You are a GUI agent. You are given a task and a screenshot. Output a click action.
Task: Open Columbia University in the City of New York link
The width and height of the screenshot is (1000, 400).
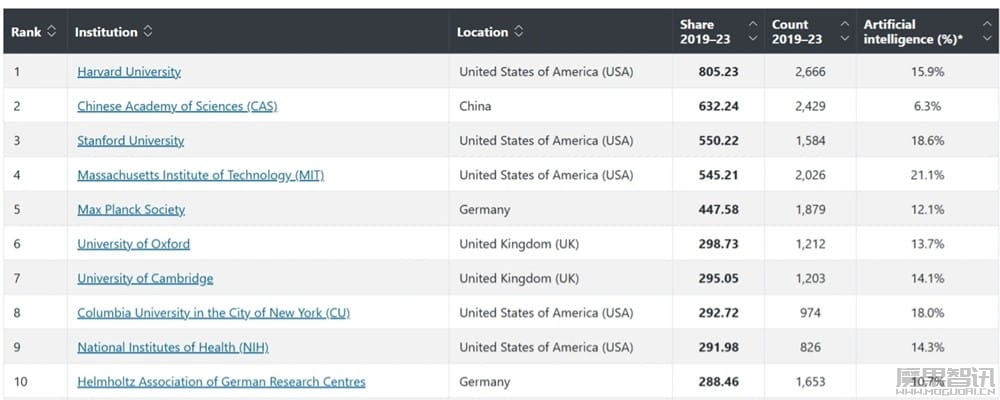(214, 313)
